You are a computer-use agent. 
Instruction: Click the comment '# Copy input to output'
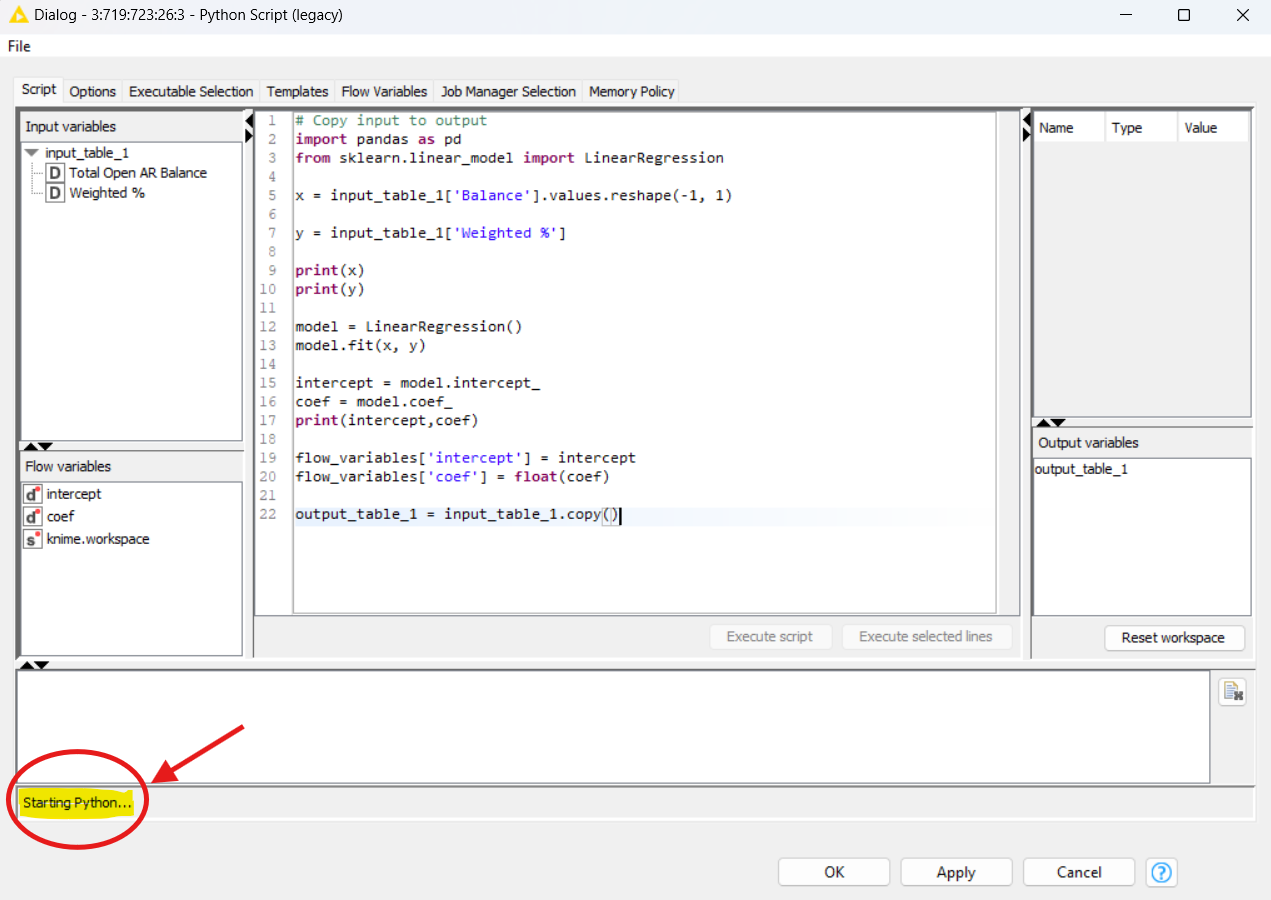coord(391,120)
